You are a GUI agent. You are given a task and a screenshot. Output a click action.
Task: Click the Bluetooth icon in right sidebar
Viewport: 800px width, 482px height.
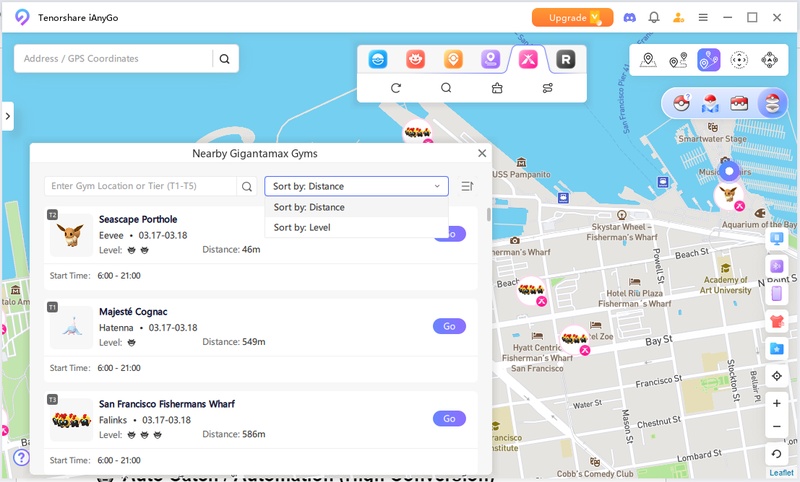point(777,266)
